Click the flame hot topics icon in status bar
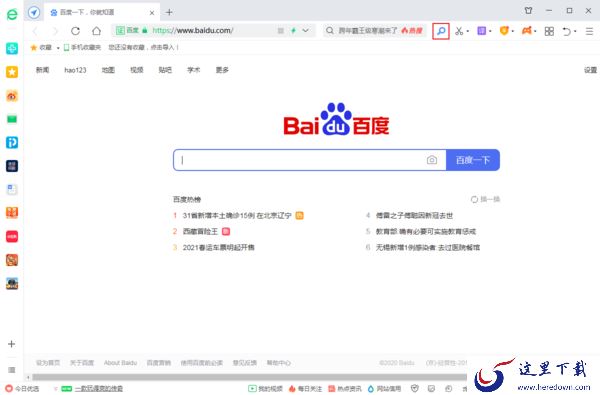600x395 pixels. click(x=292, y=388)
